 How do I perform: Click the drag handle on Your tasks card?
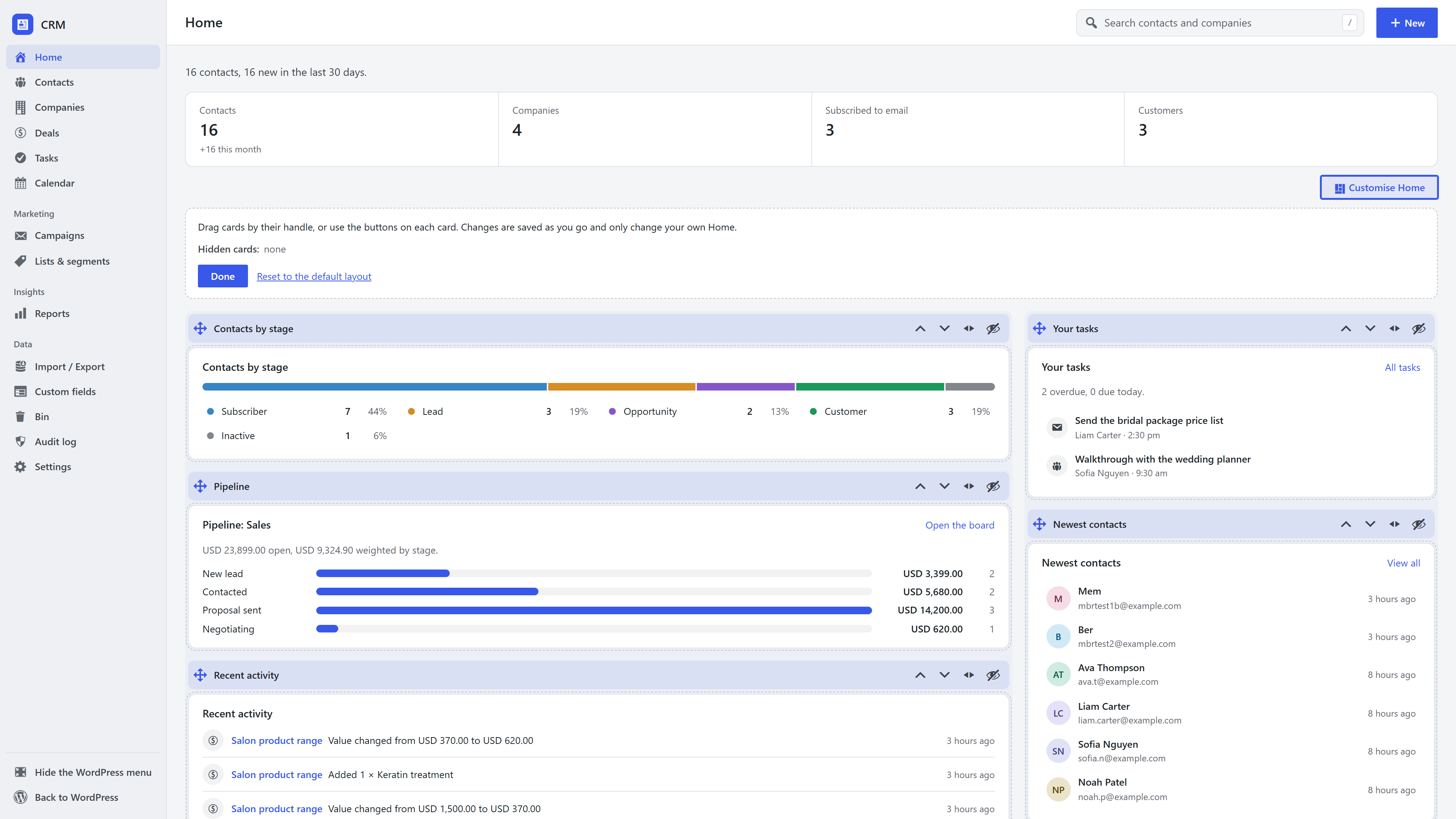pos(1039,328)
